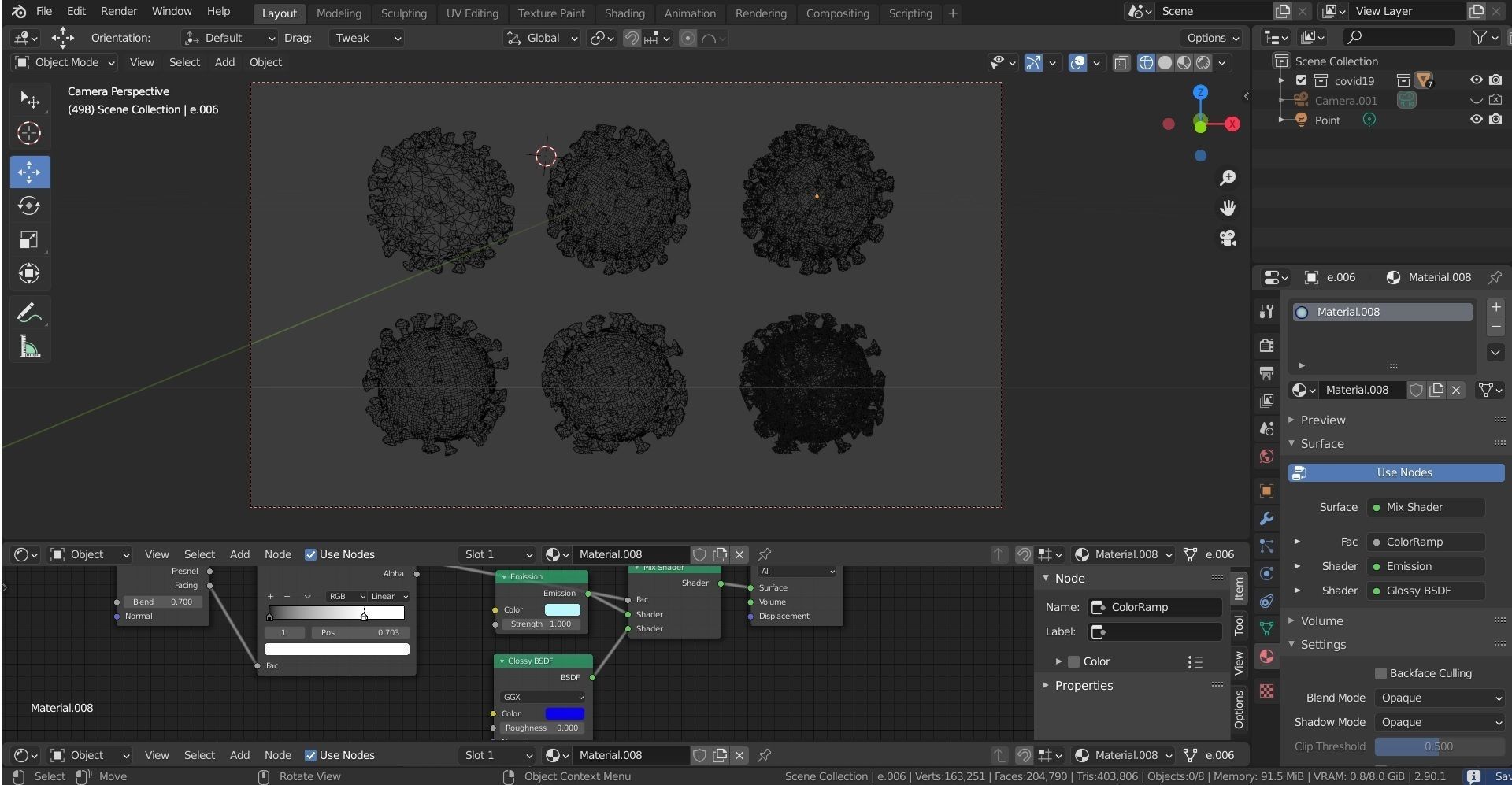The image size is (1512, 785).
Task: Click the Options button in viewport header
Action: tap(1211, 38)
